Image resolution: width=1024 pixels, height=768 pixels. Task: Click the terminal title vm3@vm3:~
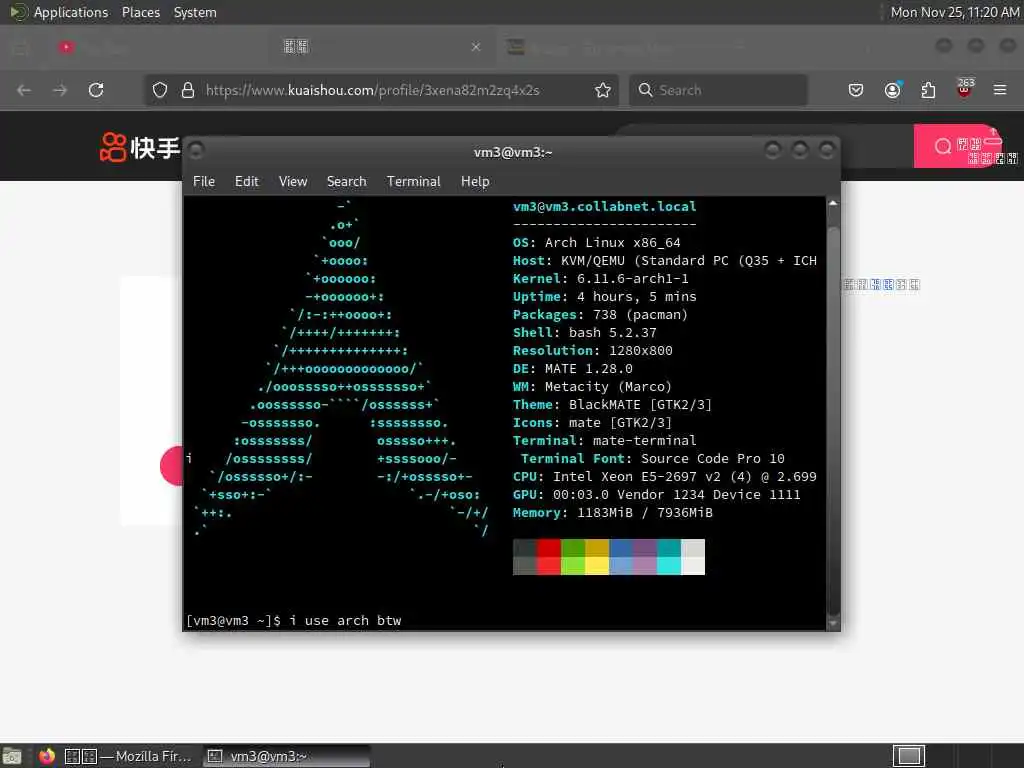point(513,152)
